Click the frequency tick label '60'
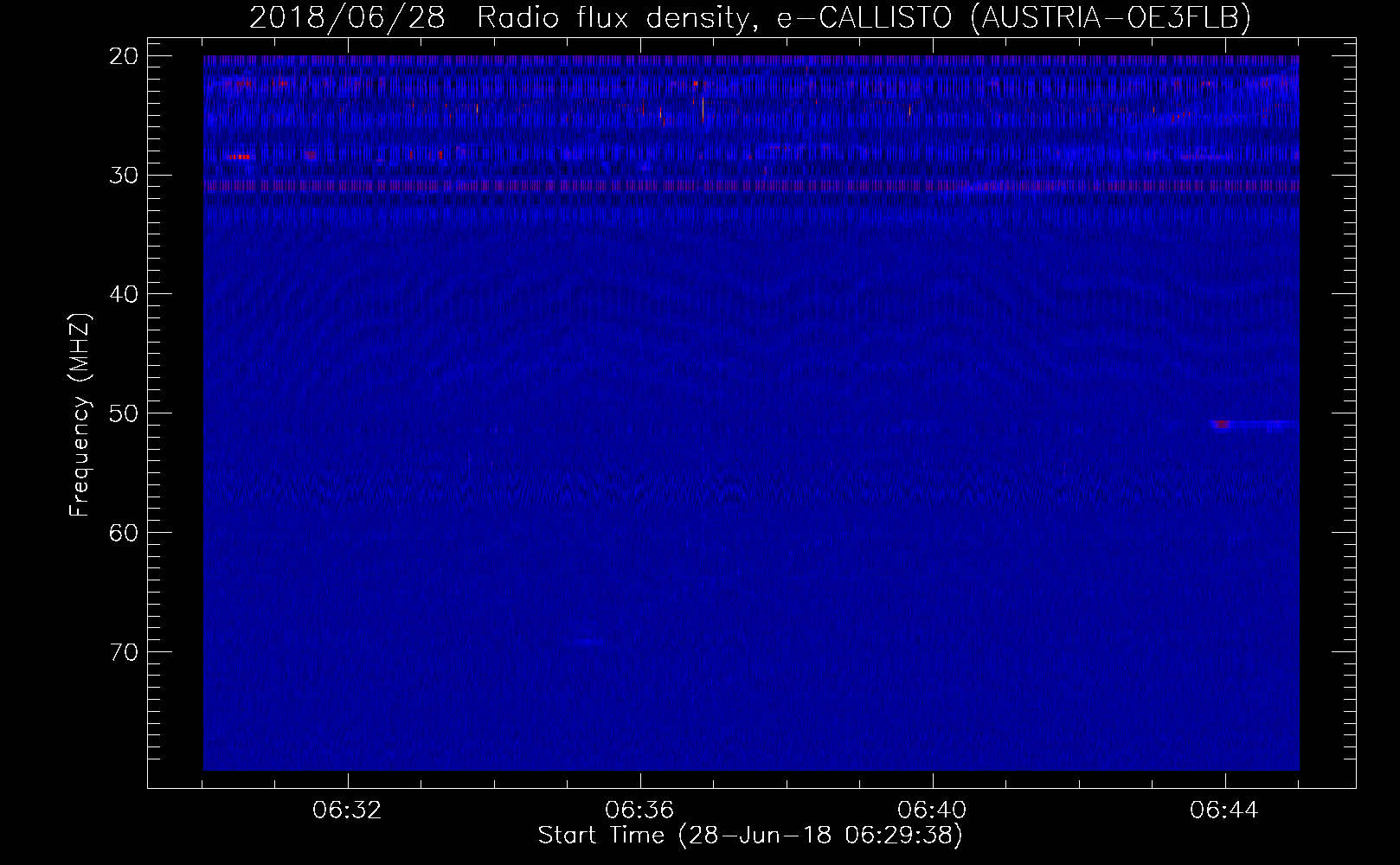 (125, 532)
